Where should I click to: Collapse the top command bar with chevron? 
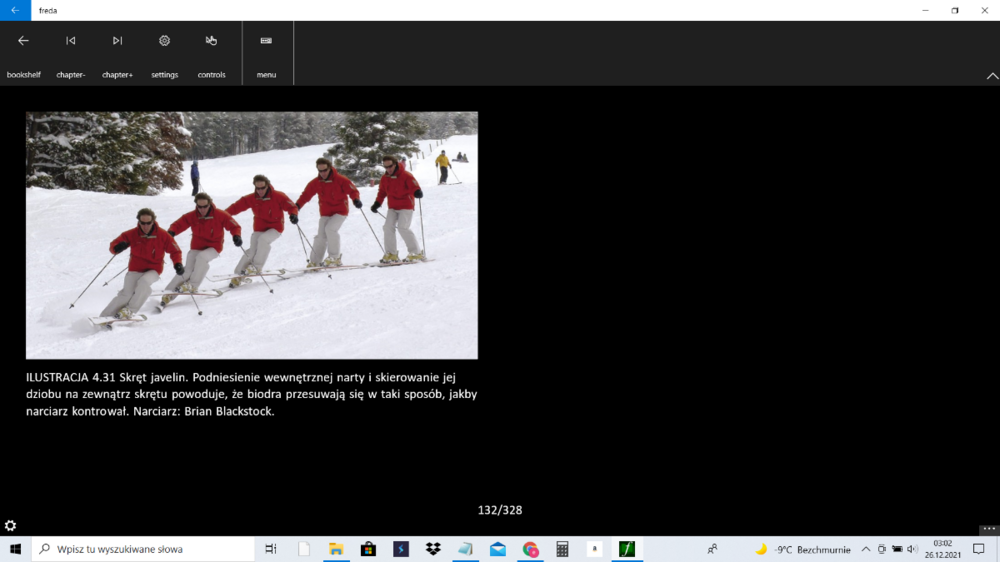pyautogui.click(x=992, y=76)
